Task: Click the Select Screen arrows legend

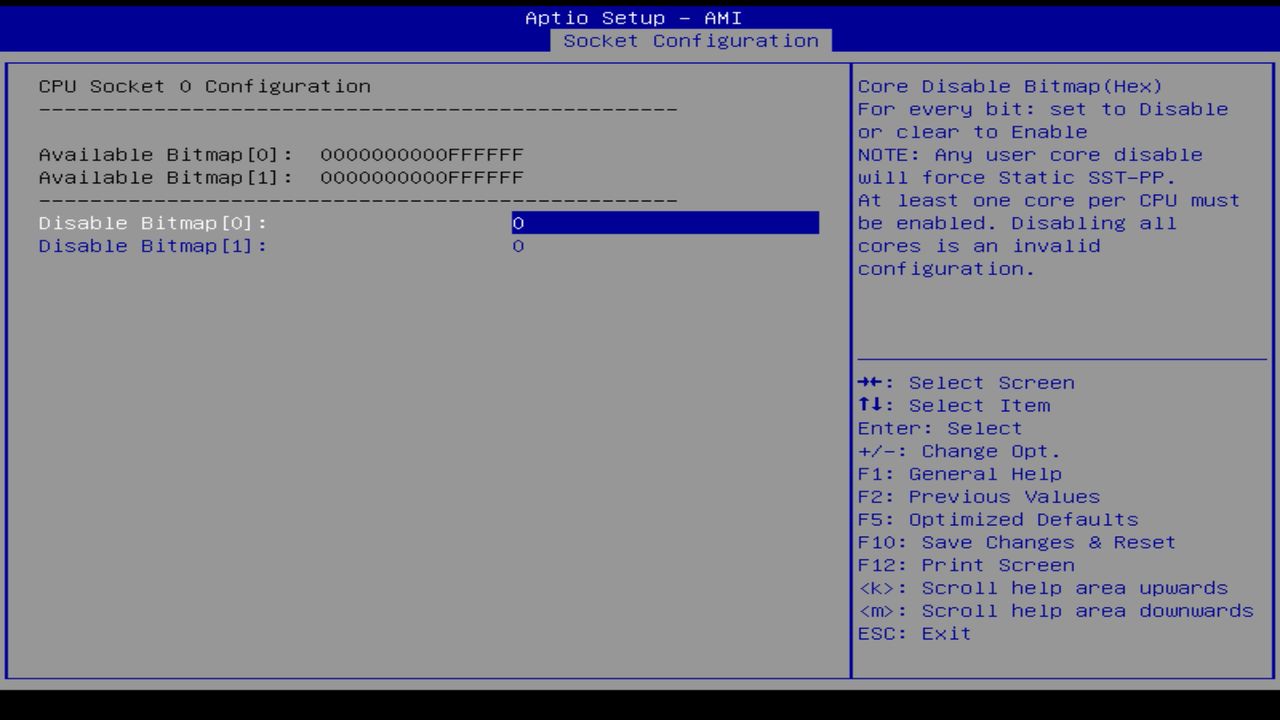Action: (x=965, y=382)
